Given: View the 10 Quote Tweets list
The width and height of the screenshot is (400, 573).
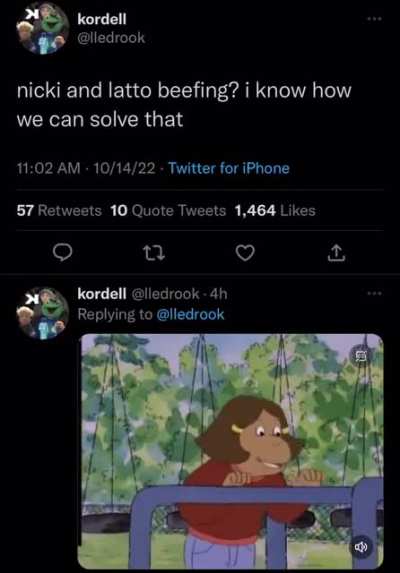Looking at the screenshot, I should [168, 210].
